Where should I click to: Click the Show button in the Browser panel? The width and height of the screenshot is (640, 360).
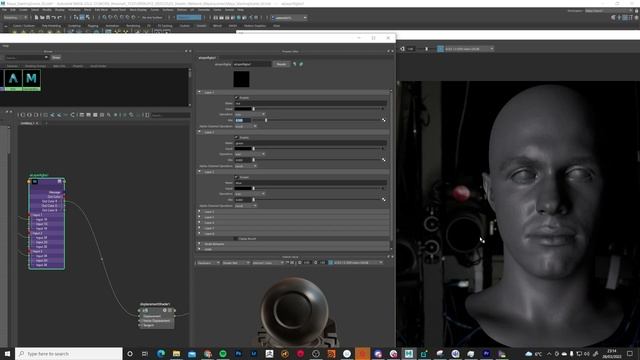56,58
